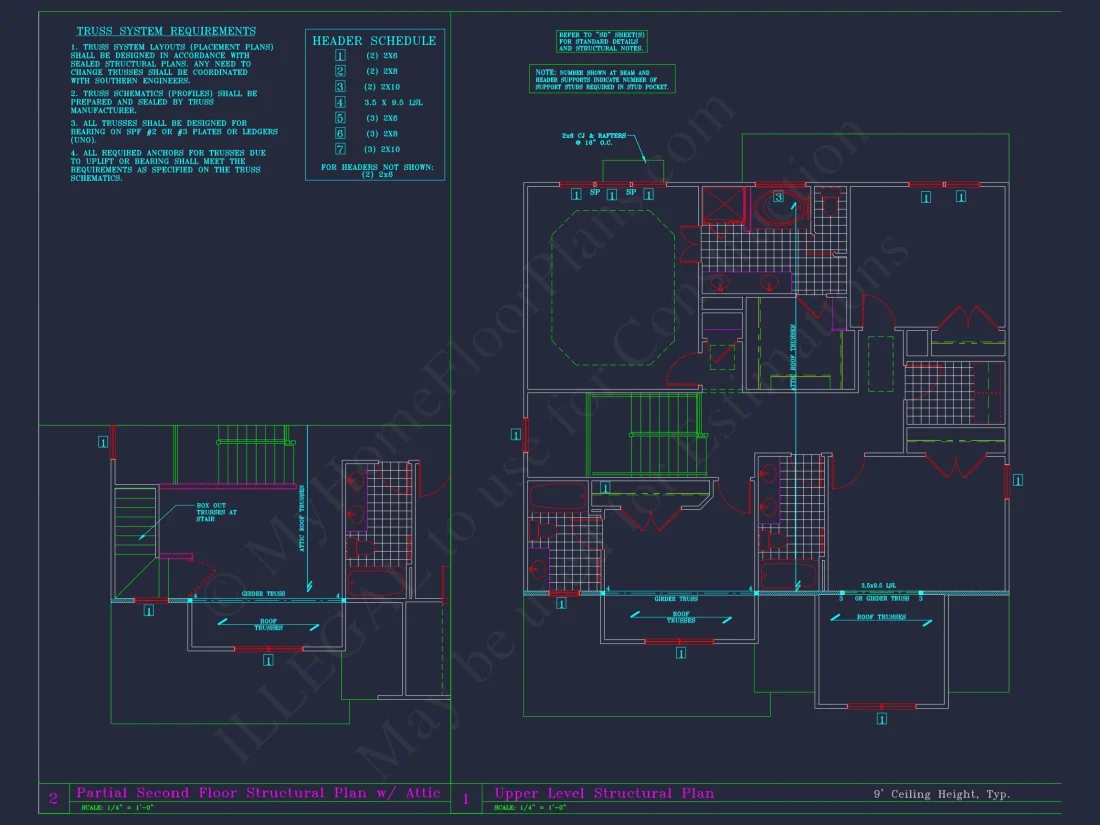Viewport: 1100px width, 825px height.
Task: Click the GIRDER TRUSS label on the left plan
Action: click(263, 594)
